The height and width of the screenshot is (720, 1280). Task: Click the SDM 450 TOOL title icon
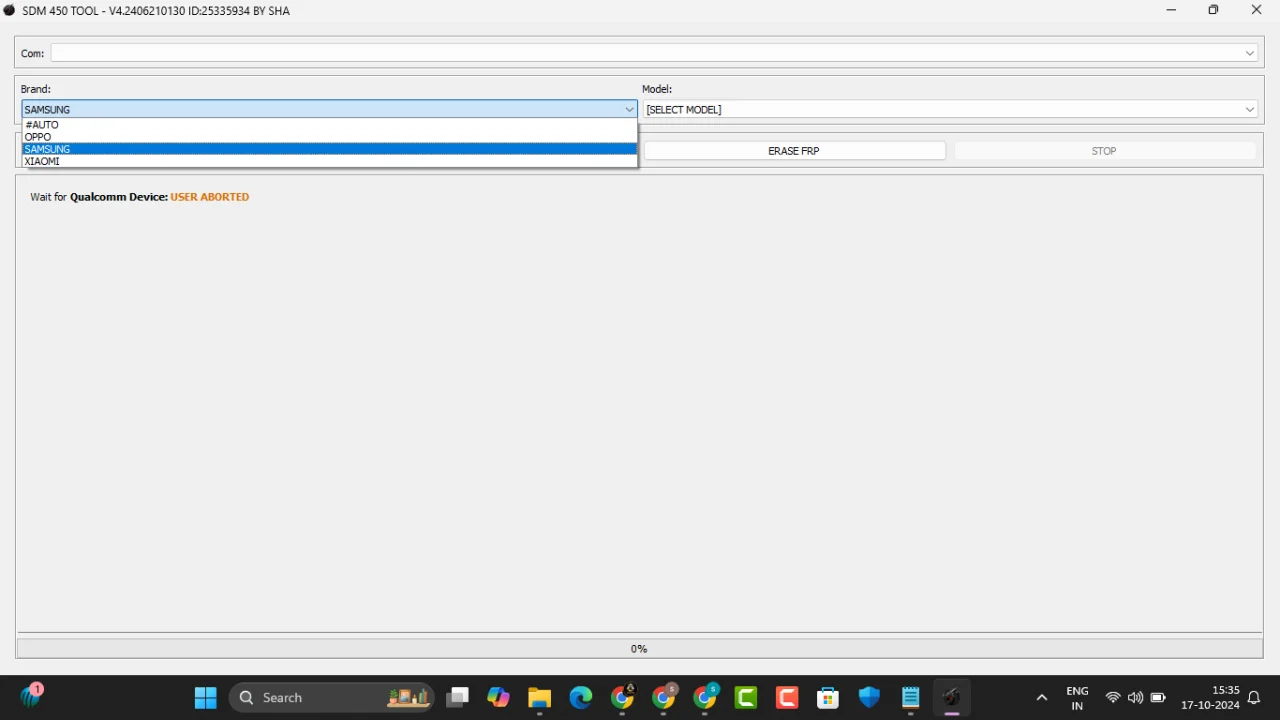tap(10, 10)
